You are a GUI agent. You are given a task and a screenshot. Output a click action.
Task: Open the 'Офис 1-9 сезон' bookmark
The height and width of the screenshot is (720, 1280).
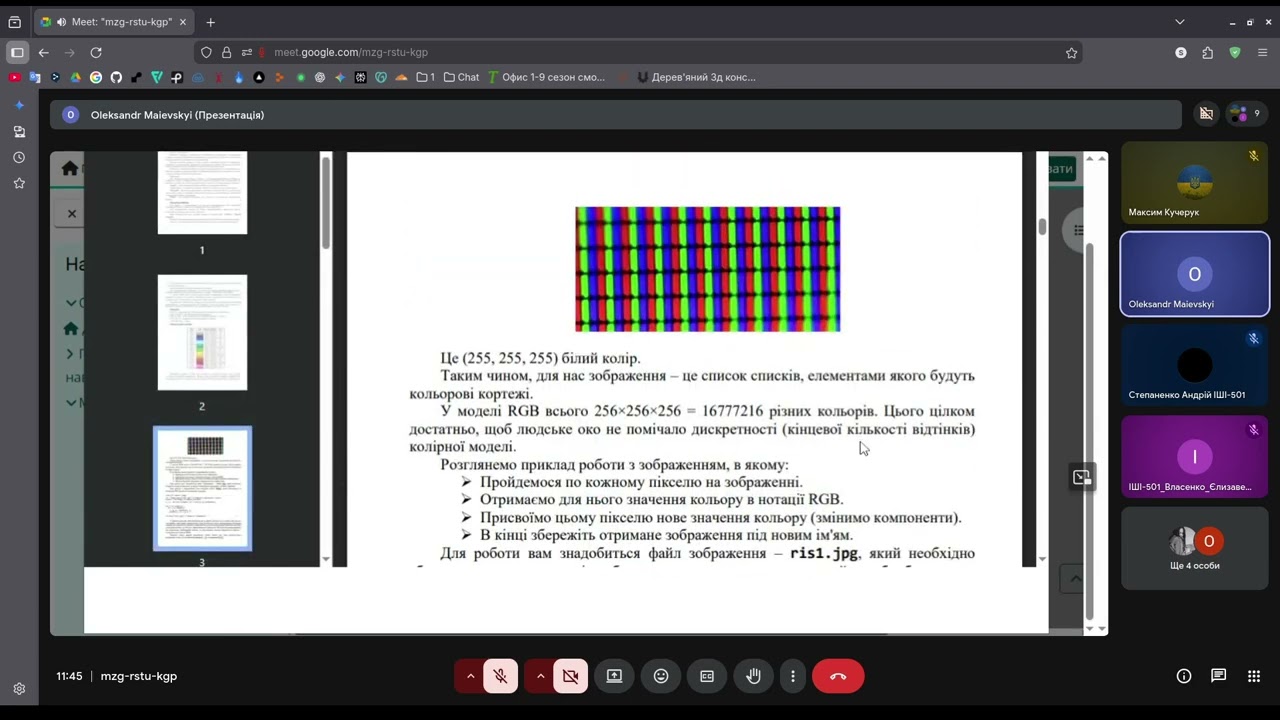(x=547, y=77)
